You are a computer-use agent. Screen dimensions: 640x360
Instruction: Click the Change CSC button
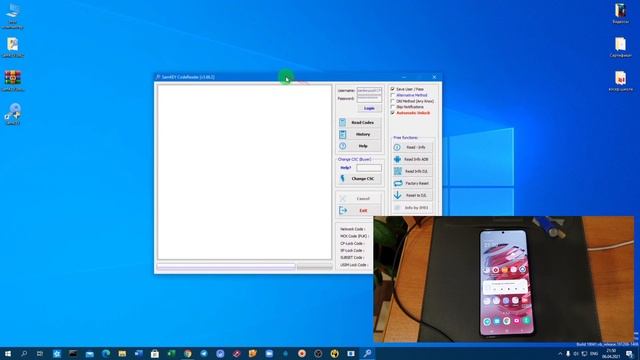click(x=360, y=179)
